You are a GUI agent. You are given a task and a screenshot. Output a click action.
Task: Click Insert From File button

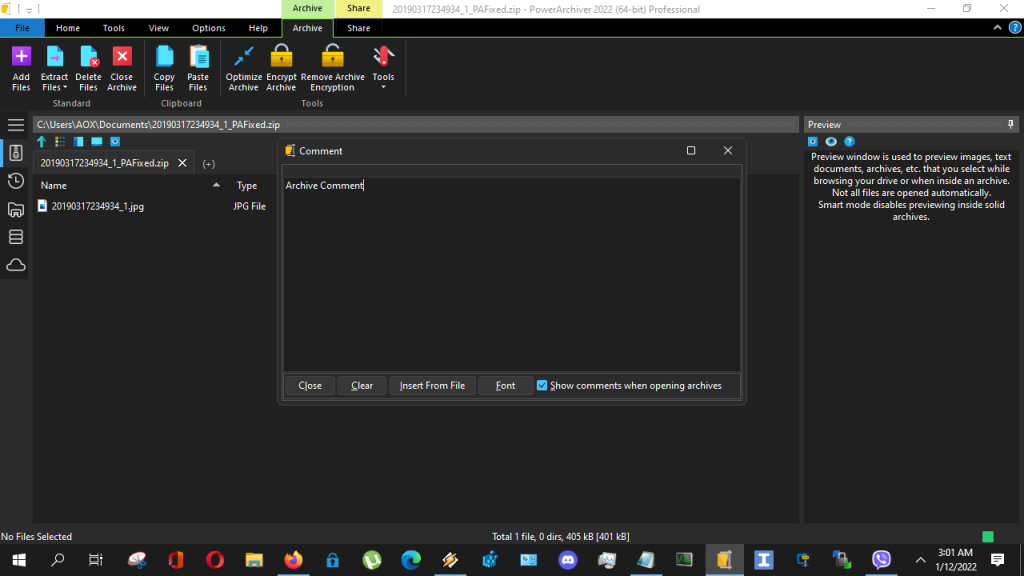pos(432,385)
